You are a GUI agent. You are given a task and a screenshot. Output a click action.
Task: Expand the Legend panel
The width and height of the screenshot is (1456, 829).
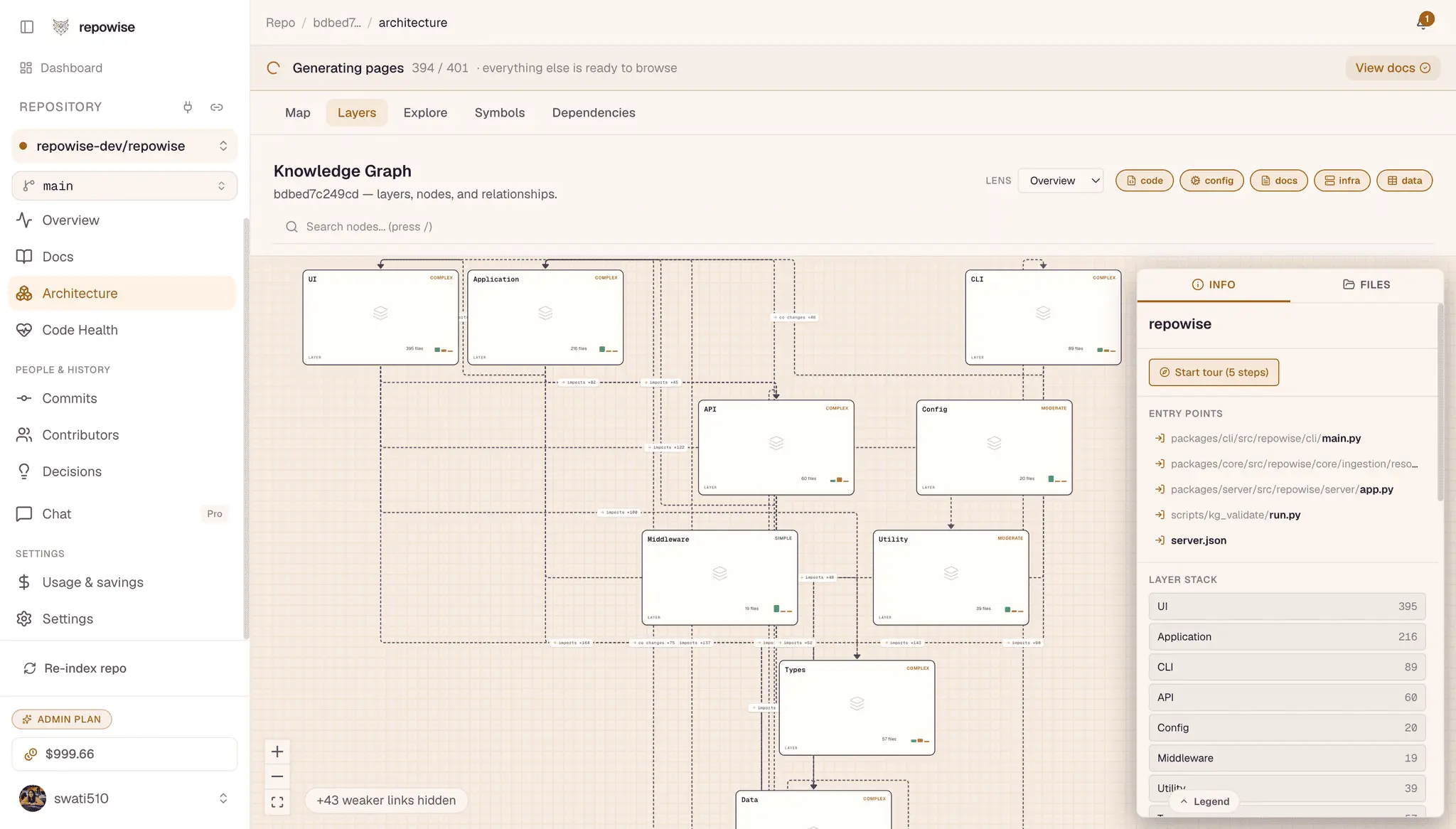pyautogui.click(x=1204, y=801)
